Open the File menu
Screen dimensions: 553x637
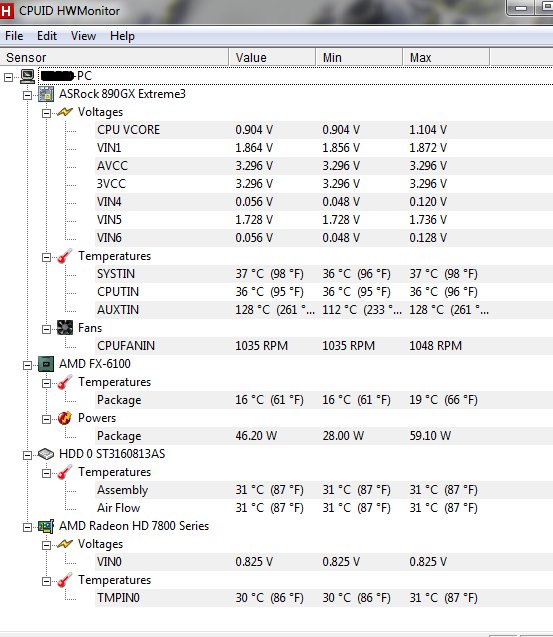[x=14, y=36]
